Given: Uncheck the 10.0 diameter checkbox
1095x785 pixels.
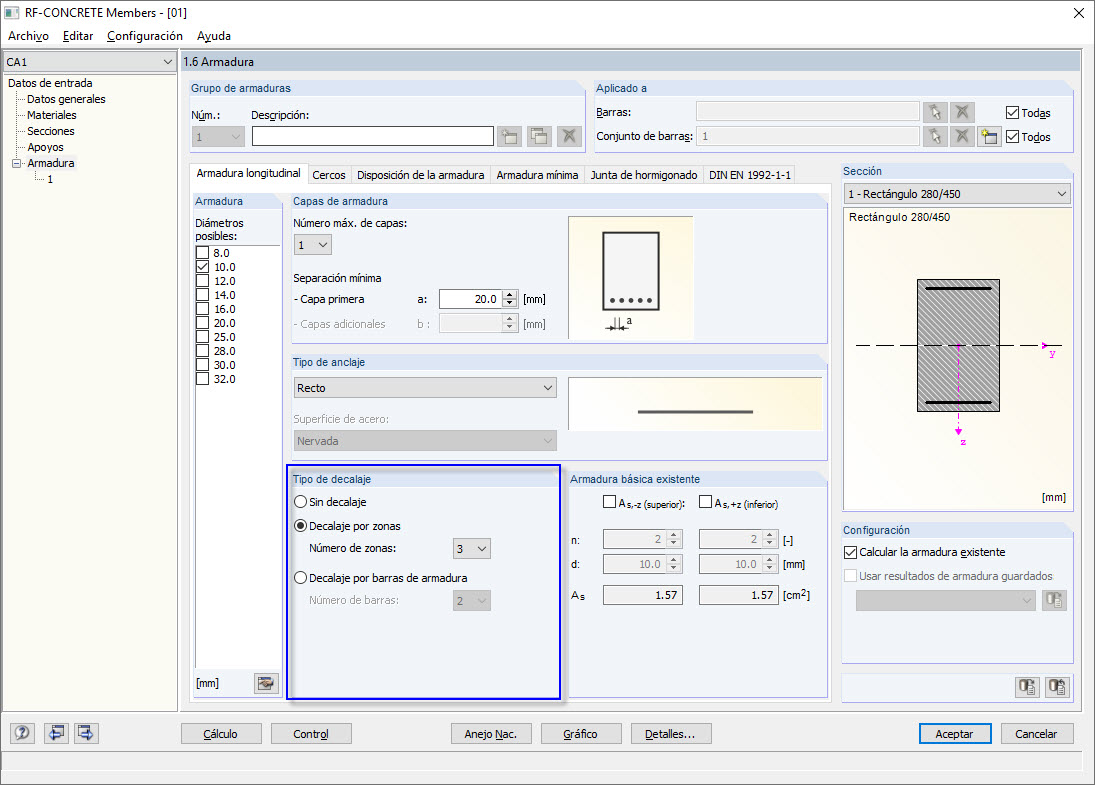Looking at the screenshot, I should click(x=203, y=267).
